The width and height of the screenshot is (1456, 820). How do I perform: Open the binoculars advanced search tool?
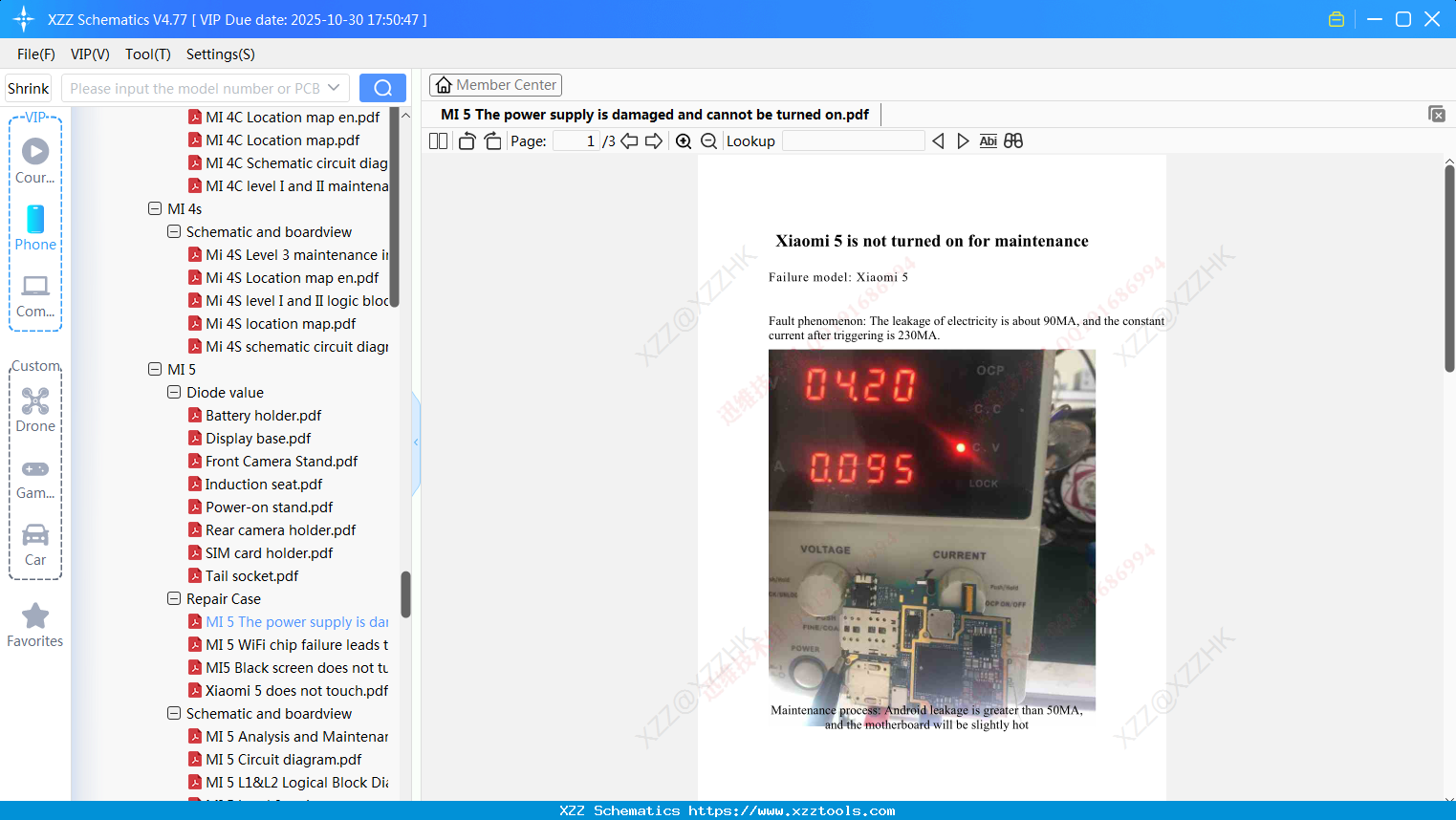point(1013,140)
